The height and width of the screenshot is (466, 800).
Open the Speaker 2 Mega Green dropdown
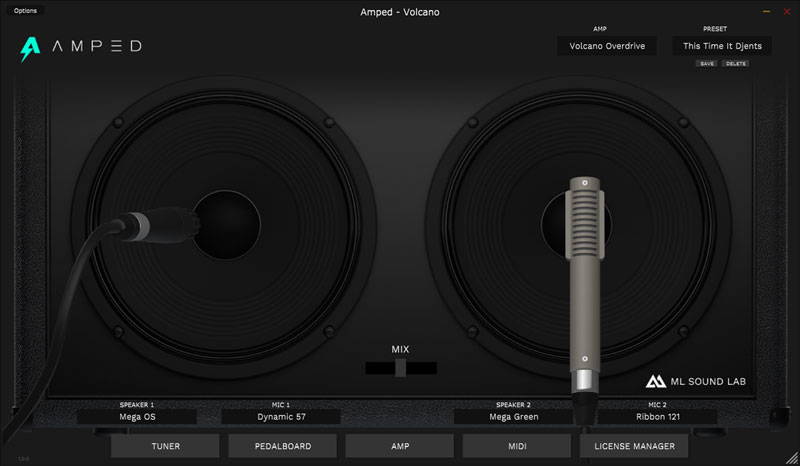(513, 416)
